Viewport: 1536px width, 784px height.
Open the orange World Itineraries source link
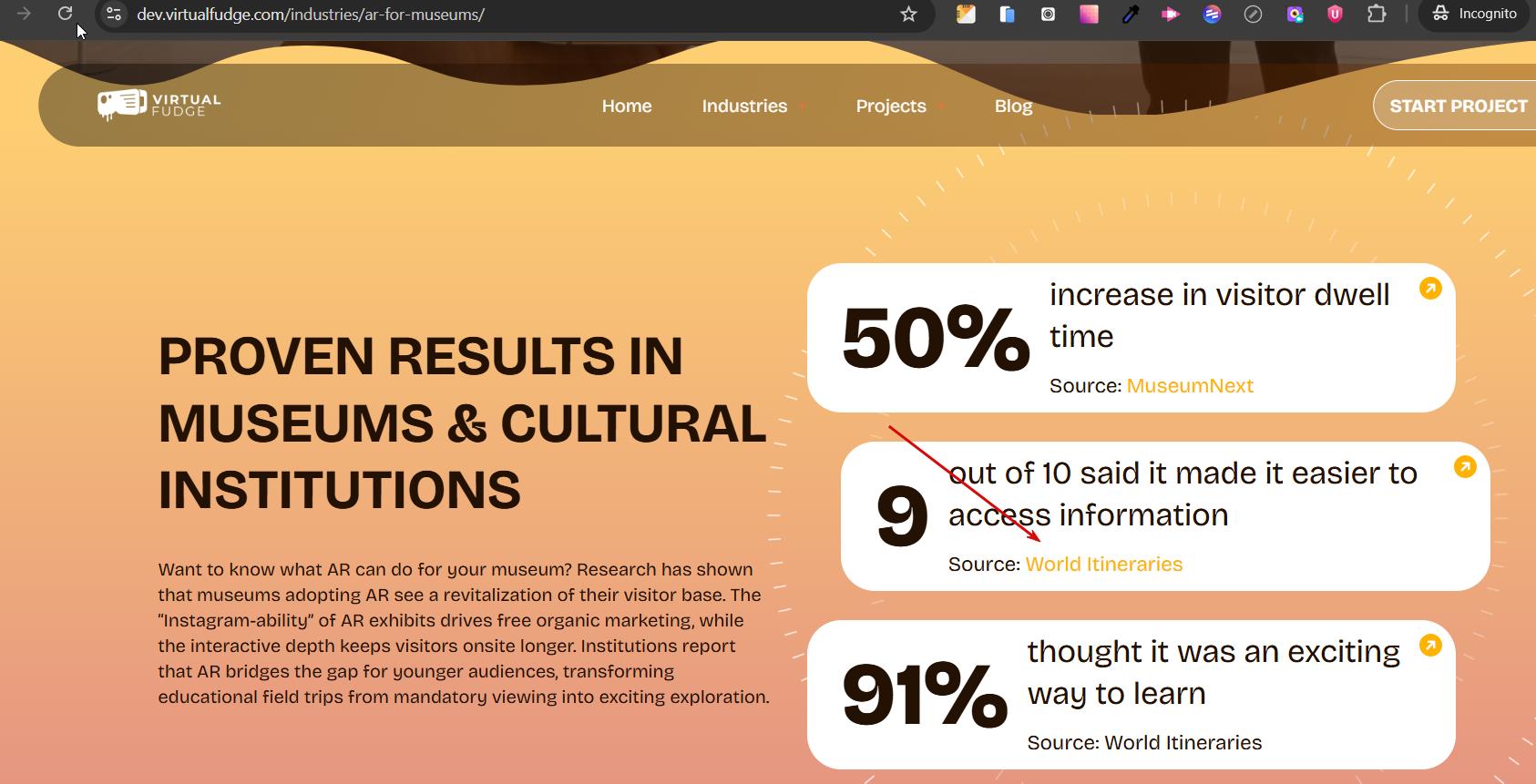(x=1104, y=565)
